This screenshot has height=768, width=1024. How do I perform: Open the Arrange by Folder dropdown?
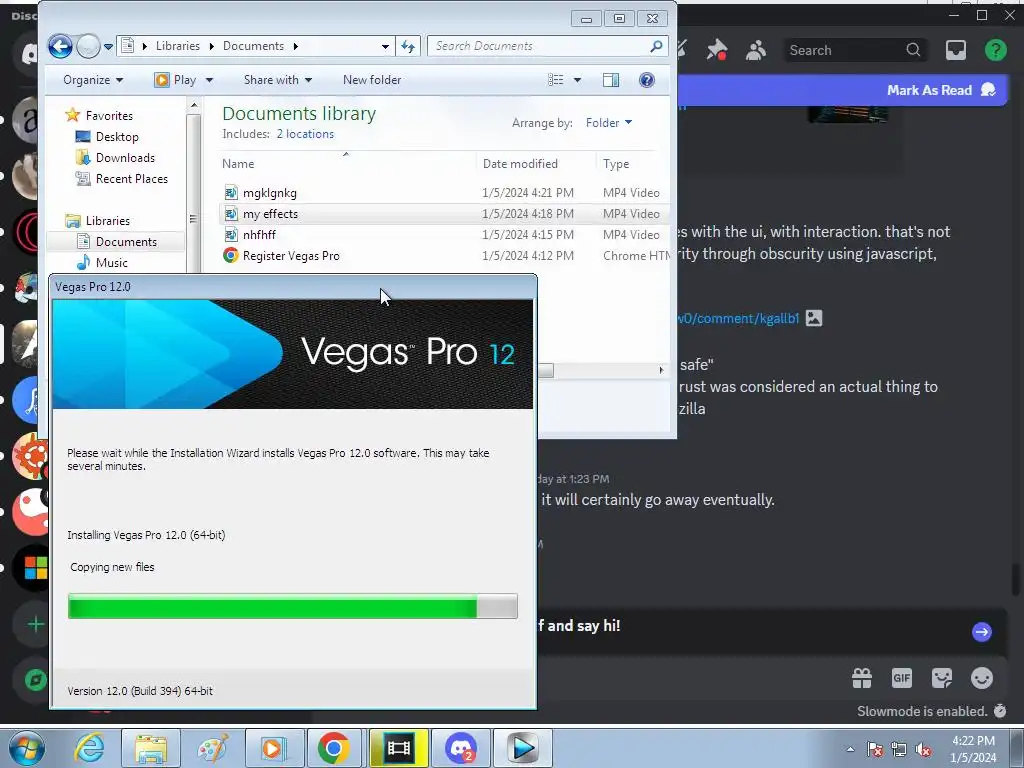click(x=609, y=123)
